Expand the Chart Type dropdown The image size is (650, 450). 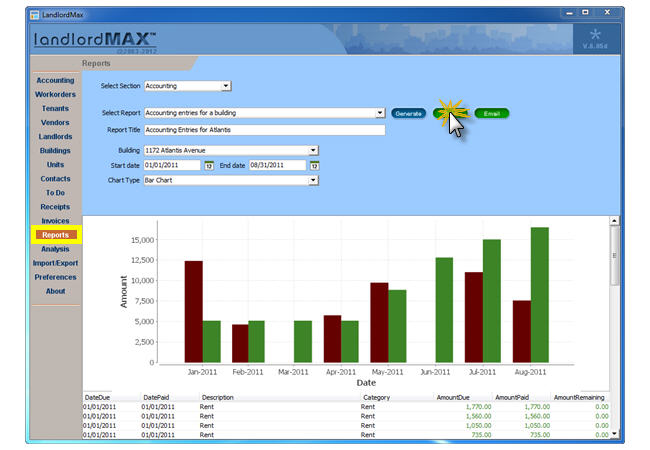[313, 180]
